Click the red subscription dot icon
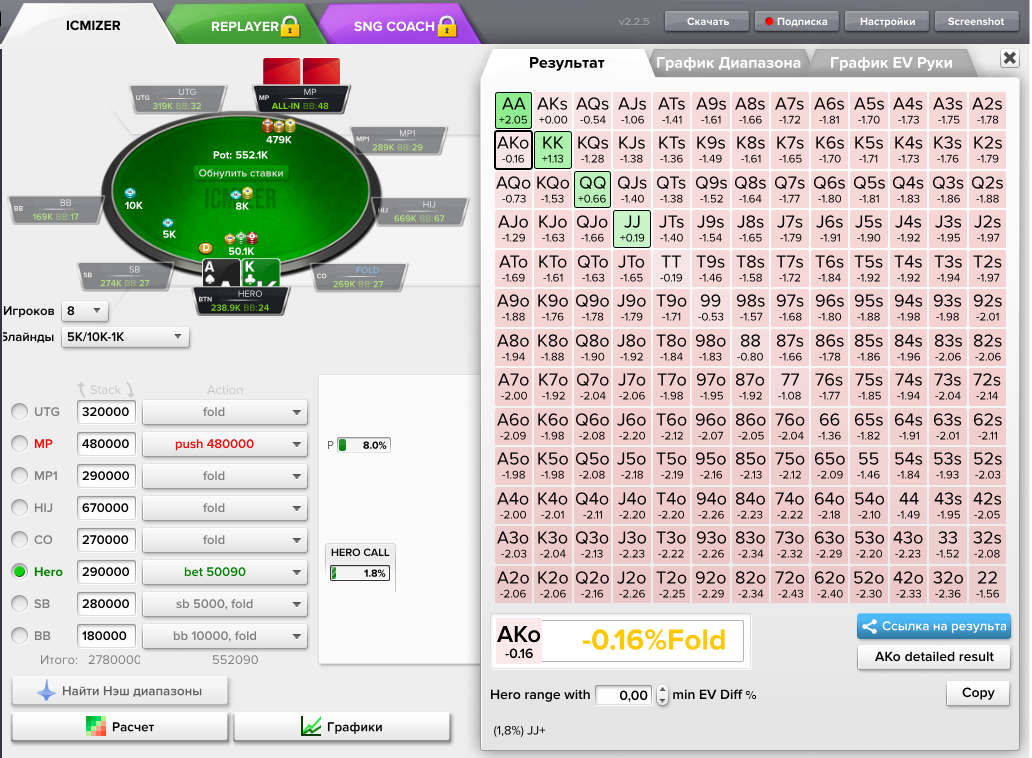The image size is (1032, 758). 769,21
